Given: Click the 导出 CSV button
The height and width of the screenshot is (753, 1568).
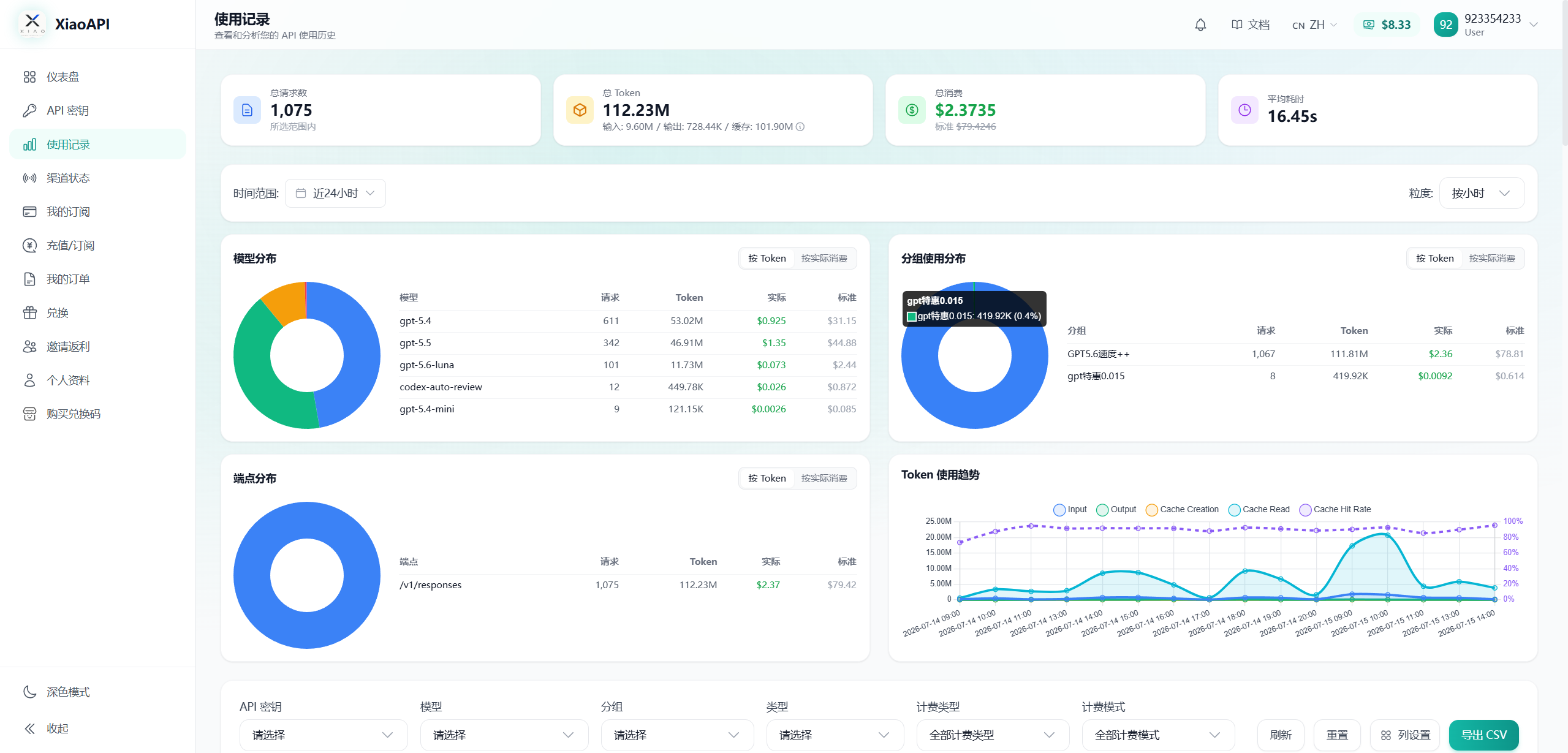Looking at the screenshot, I should pyautogui.click(x=1483, y=735).
